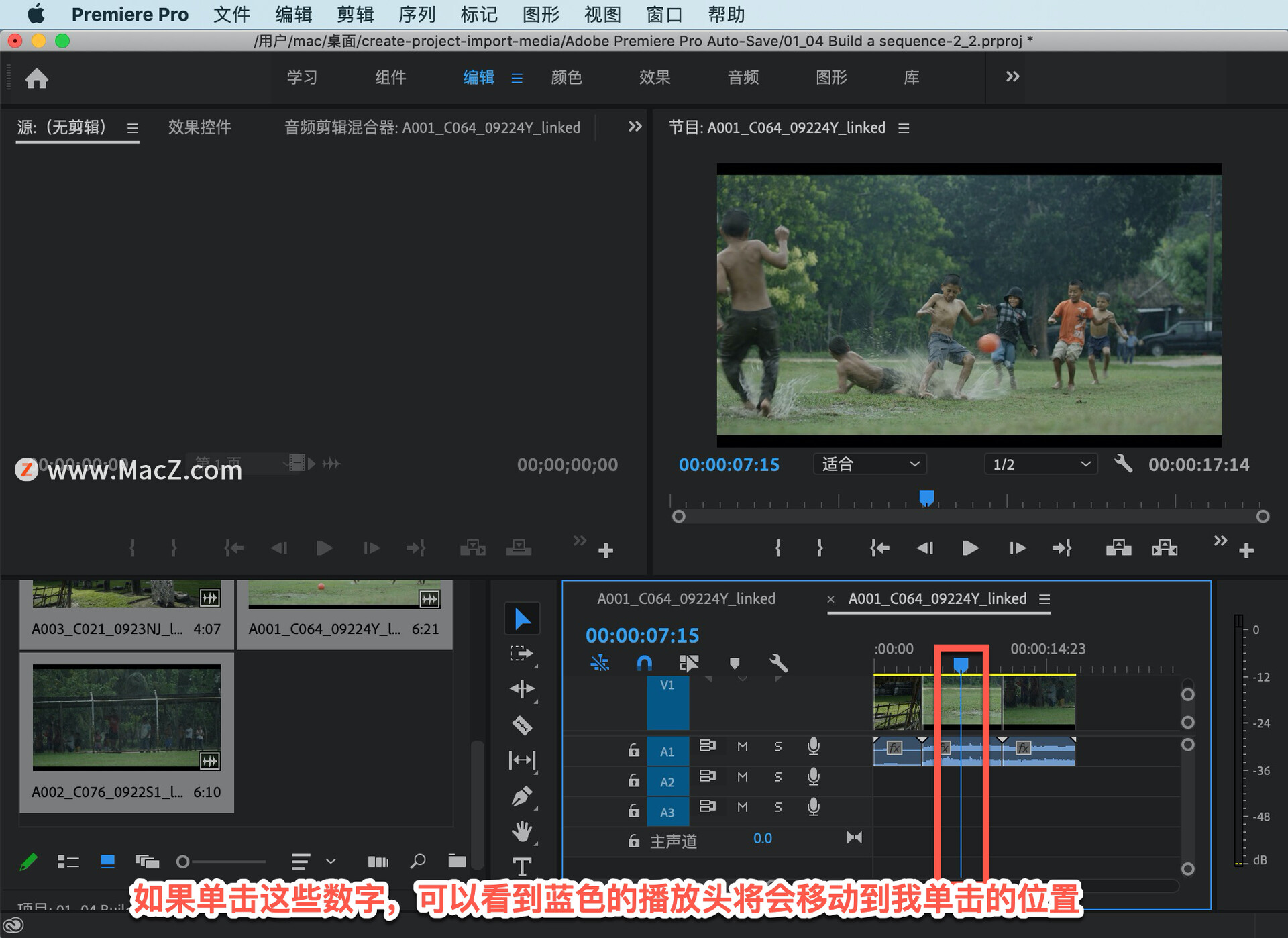Viewport: 1288px width, 938px height.
Task: Create a new bin folder
Action: [x=457, y=861]
